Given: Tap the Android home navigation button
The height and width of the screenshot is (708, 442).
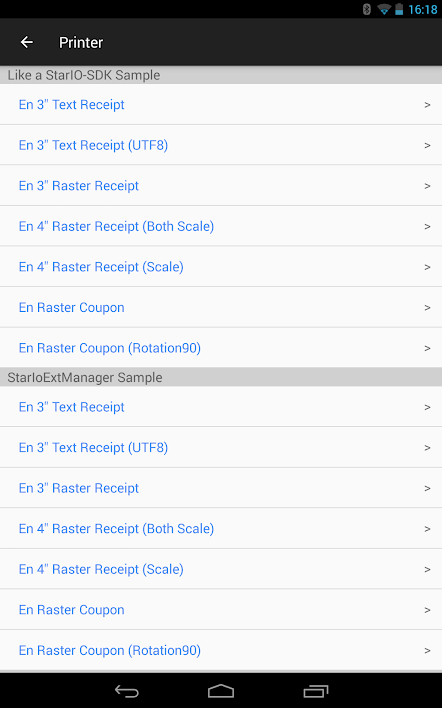Looking at the screenshot, I should pyautogui.click(x=221, y=691).
